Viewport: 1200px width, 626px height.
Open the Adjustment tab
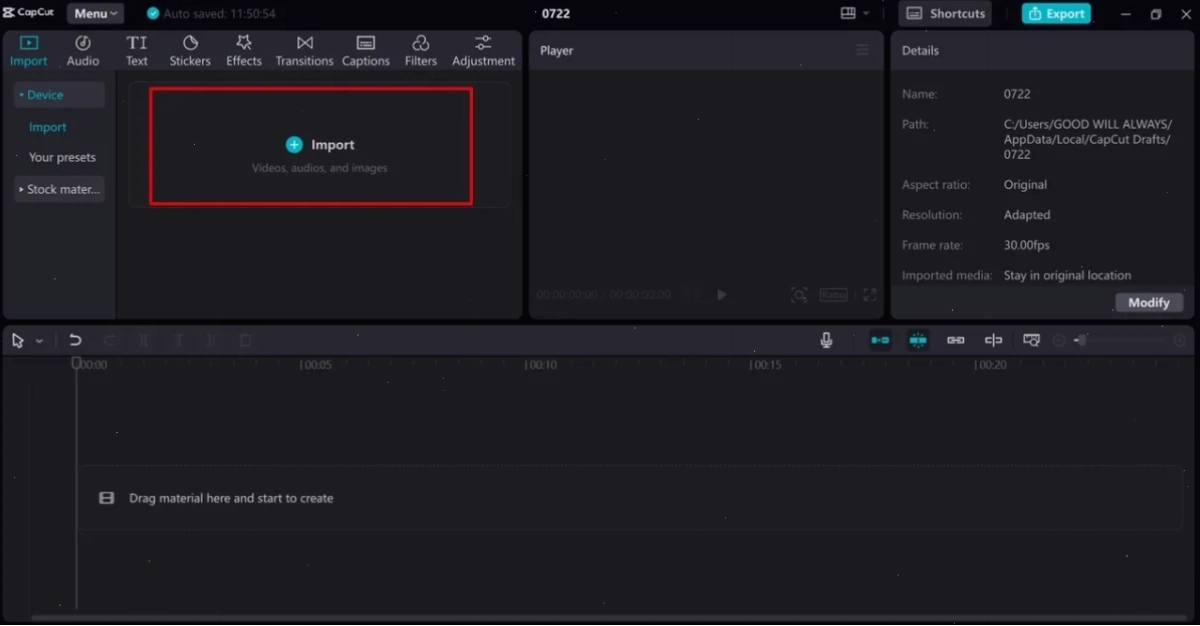[483, 51]
